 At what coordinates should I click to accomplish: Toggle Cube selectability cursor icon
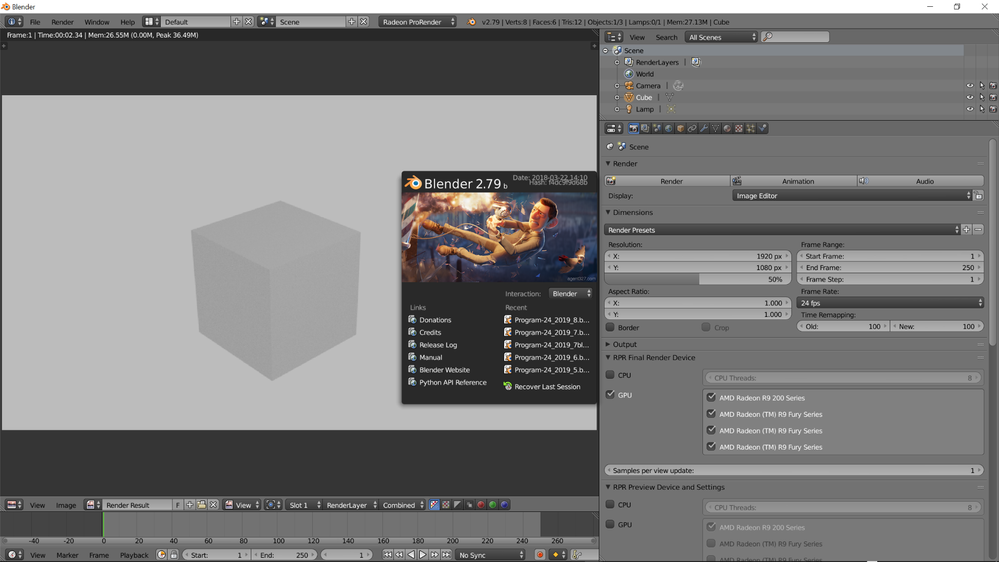(981, 97)
